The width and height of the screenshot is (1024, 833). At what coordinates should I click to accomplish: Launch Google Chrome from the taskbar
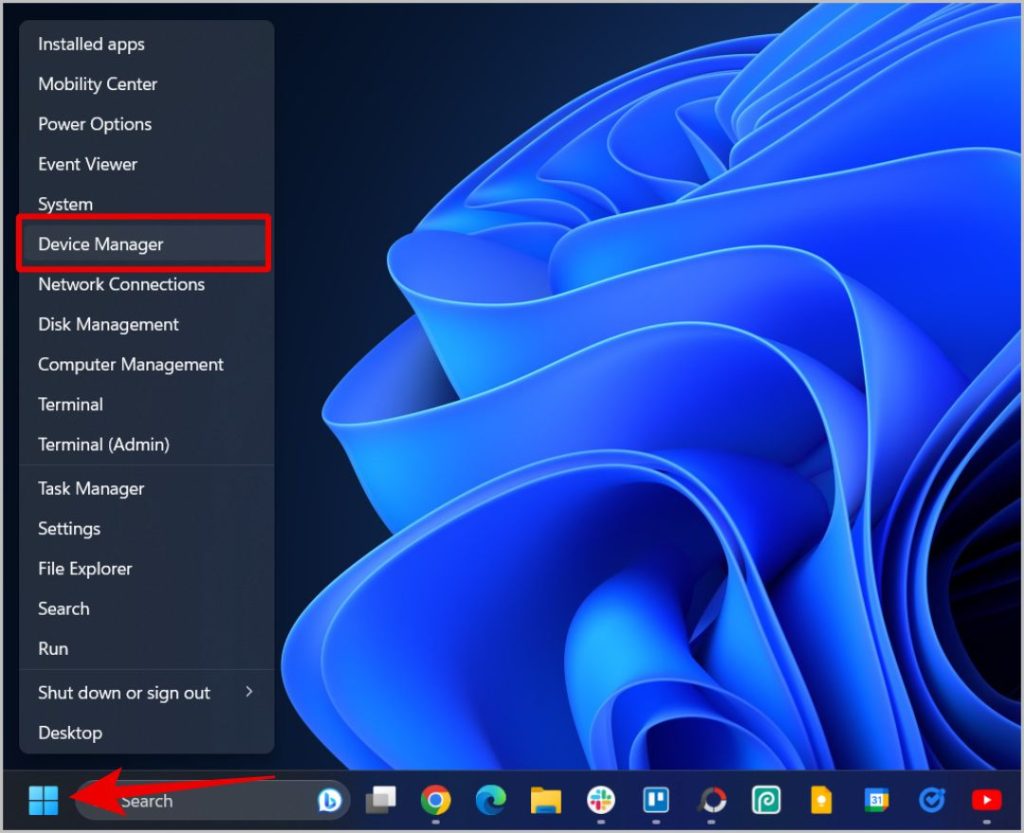pos(436,800)
